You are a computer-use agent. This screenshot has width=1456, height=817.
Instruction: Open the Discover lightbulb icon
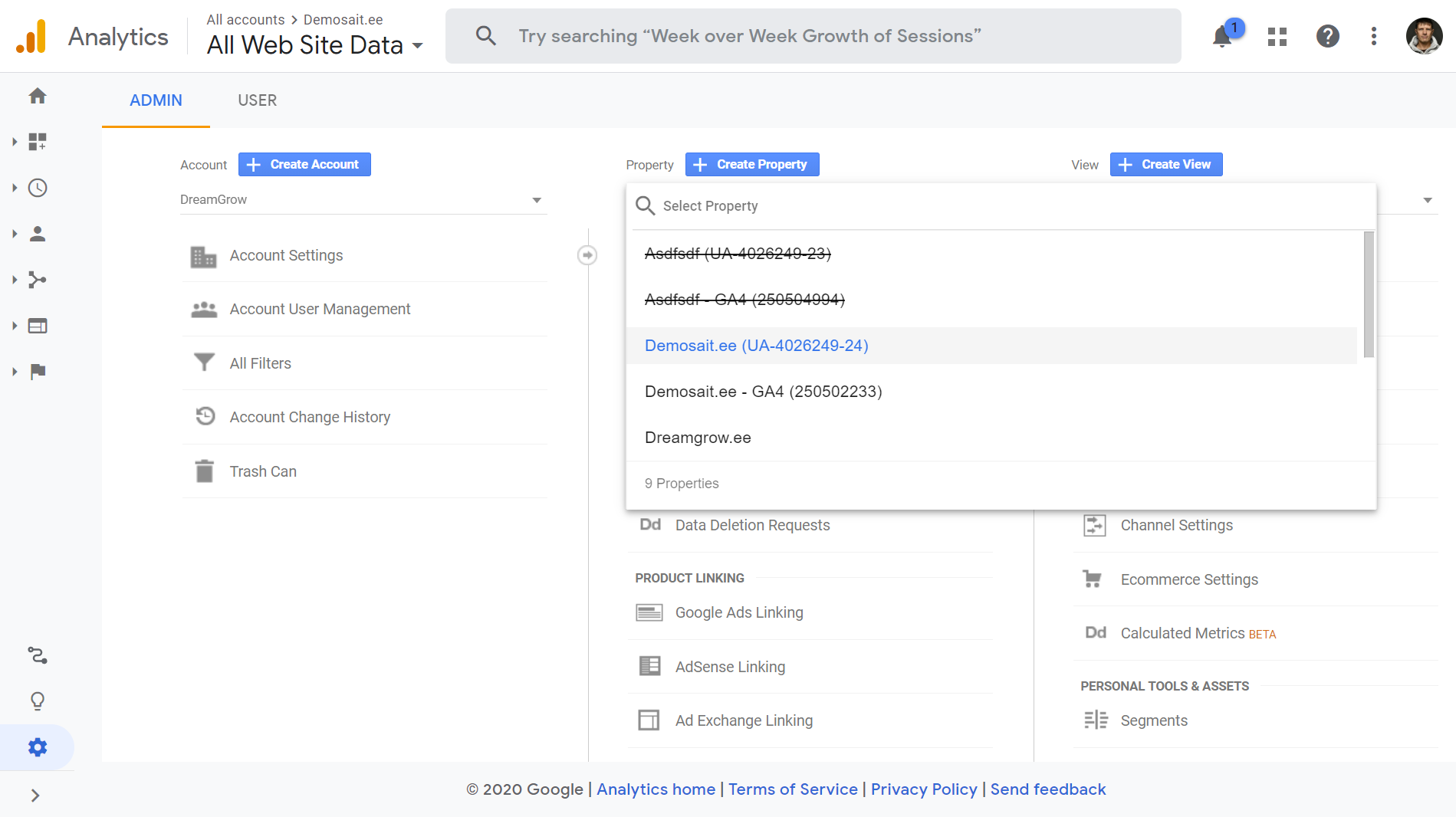[x=38, y=701]
